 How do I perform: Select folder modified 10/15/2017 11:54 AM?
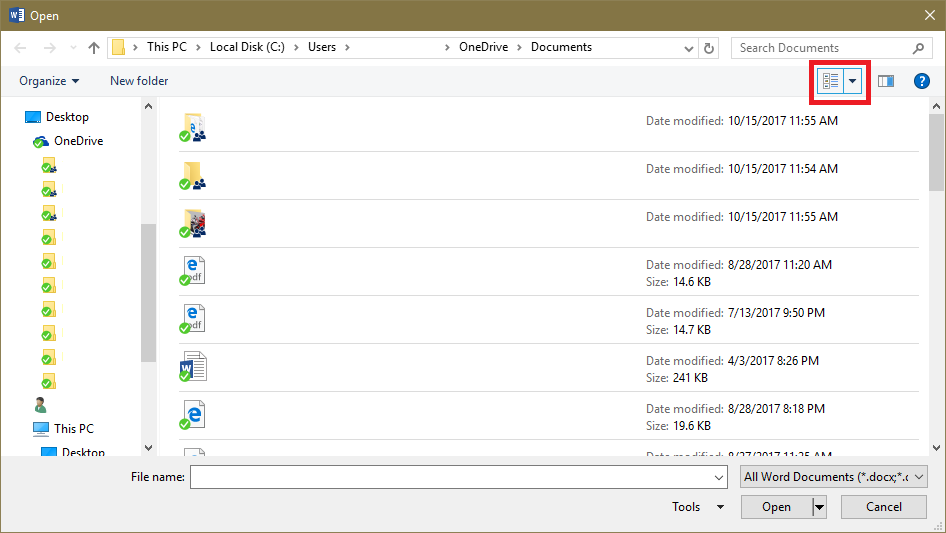pos(548,176)
